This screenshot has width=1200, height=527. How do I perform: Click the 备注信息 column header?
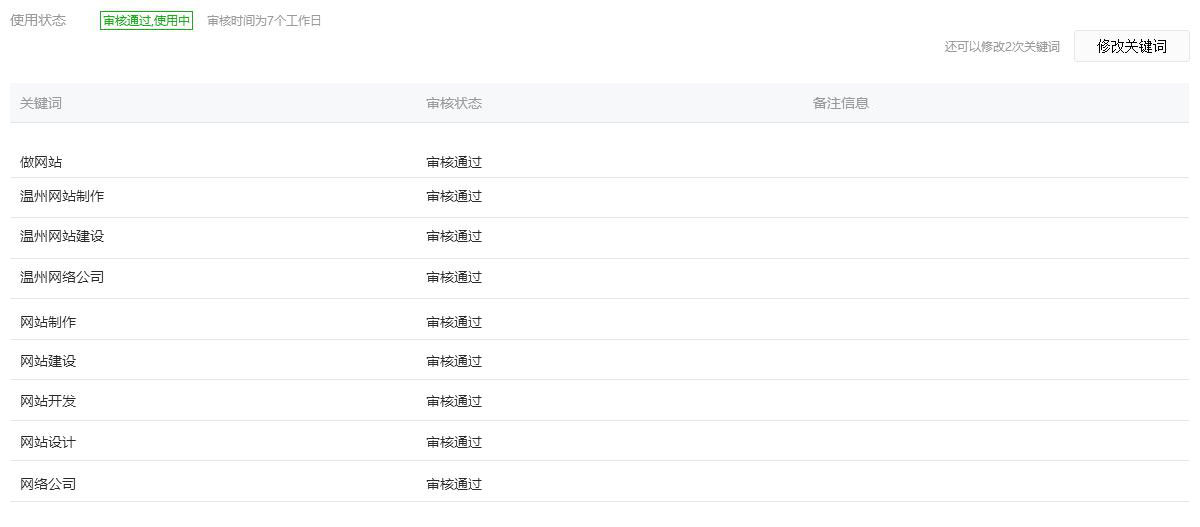841,103
